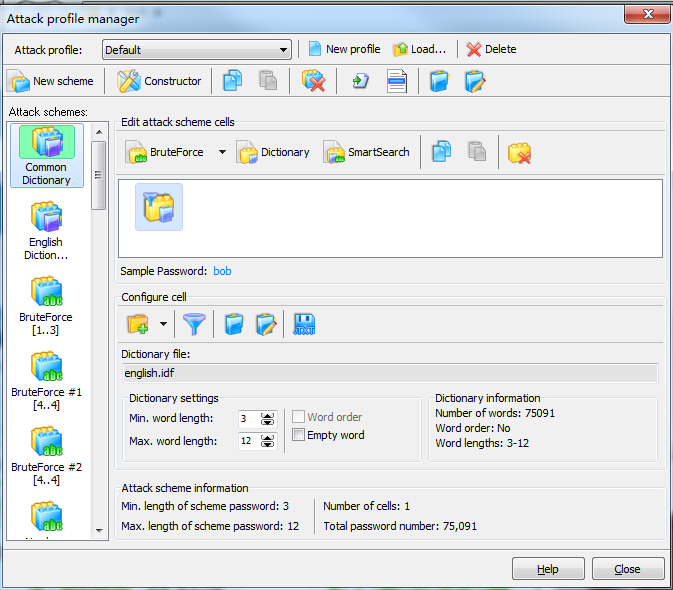Click the TXT floppy disk export icon
The height and width of the screenshot is (590, 673).
tap(303, 324)
